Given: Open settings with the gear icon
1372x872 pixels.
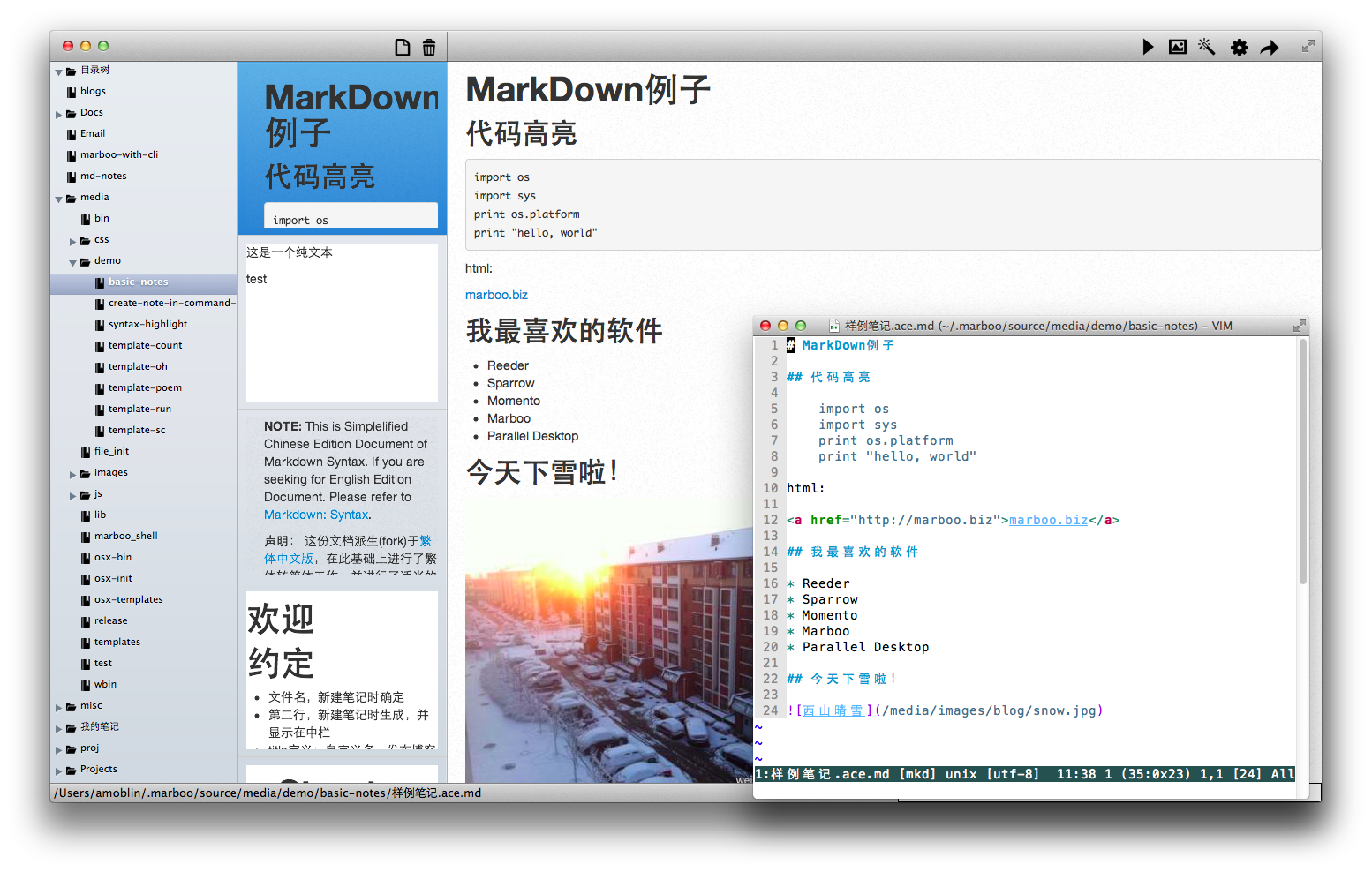Looking at the screenshot, I should [1240, 47].
